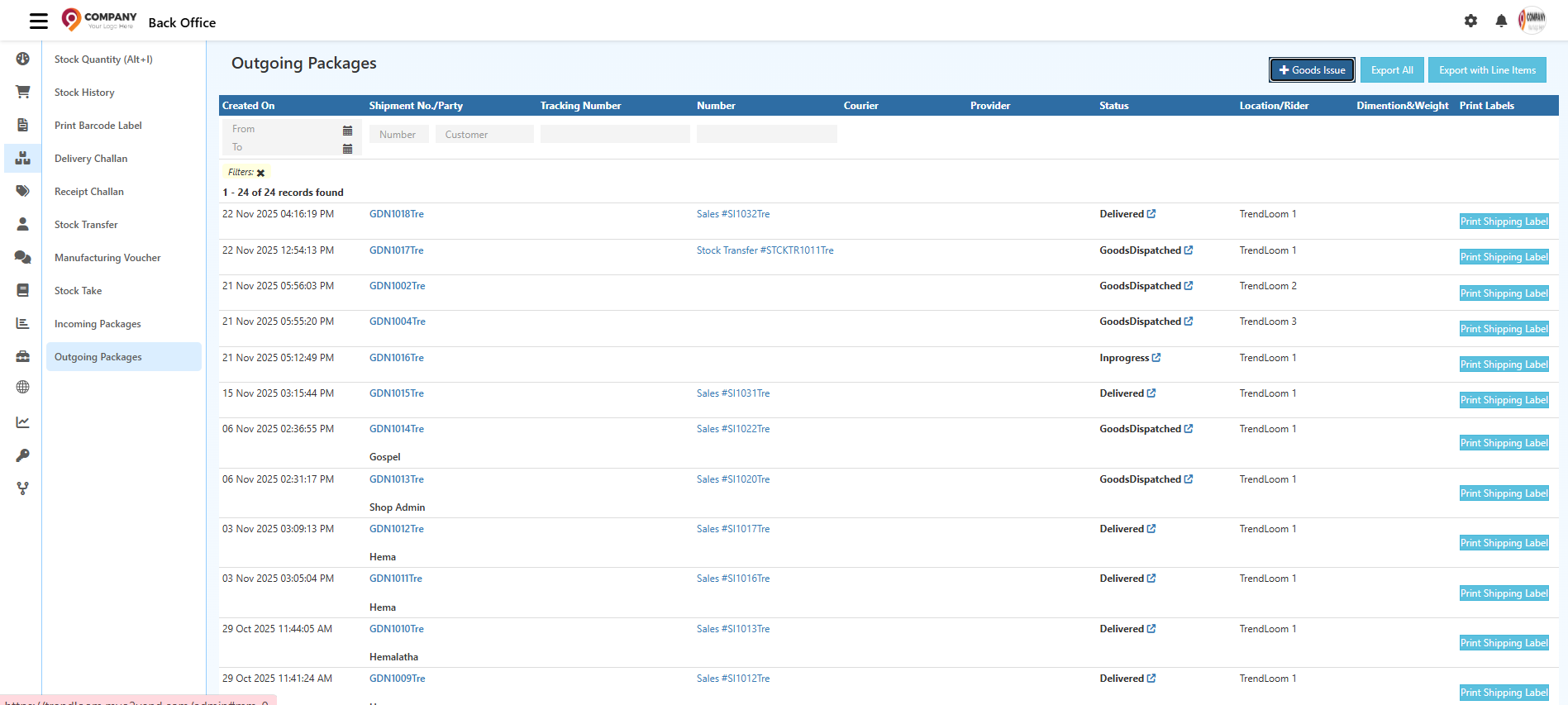
Task: Click Export with Line Items button
Action: (1487, 70)
